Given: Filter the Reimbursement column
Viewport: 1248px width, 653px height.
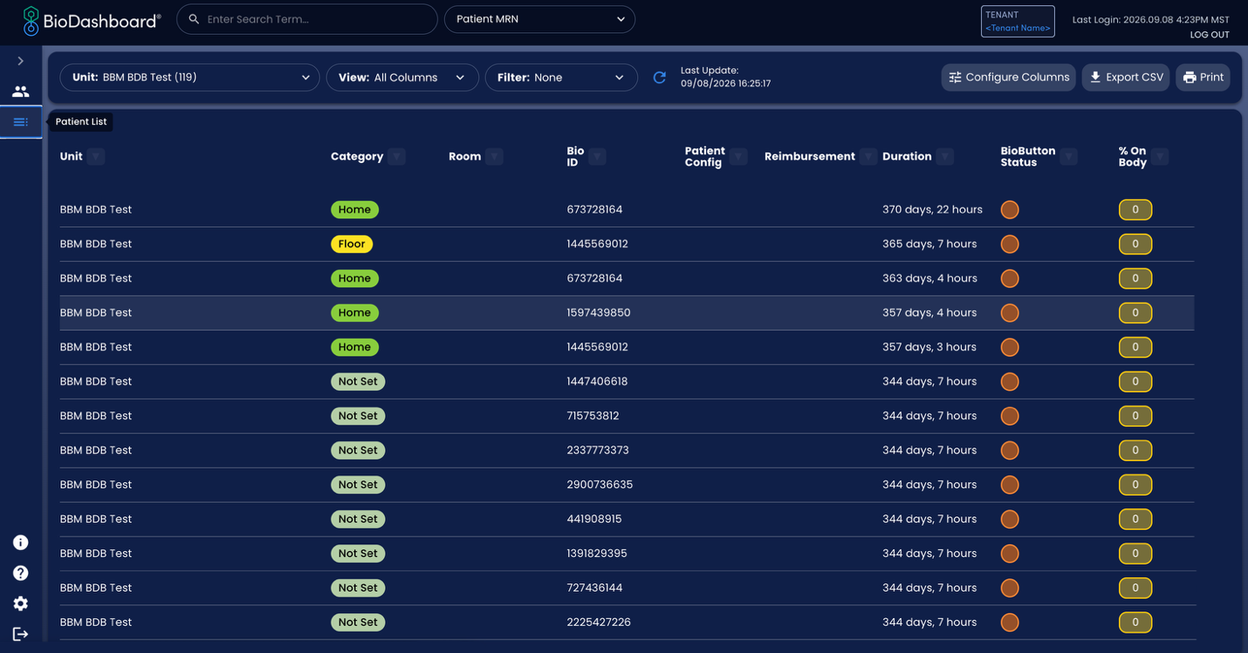Looking at the screenshot, I should click(x=868, y=156).
